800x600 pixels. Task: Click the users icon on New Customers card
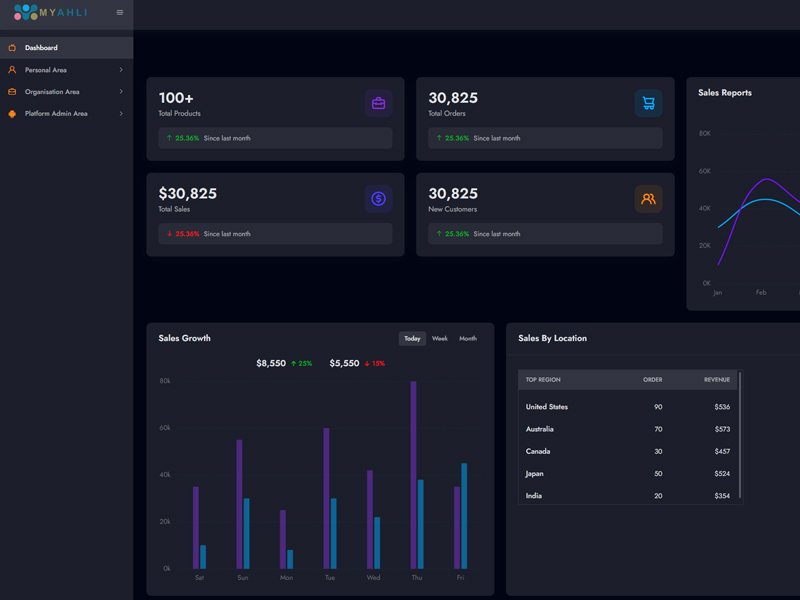(648, 199)
